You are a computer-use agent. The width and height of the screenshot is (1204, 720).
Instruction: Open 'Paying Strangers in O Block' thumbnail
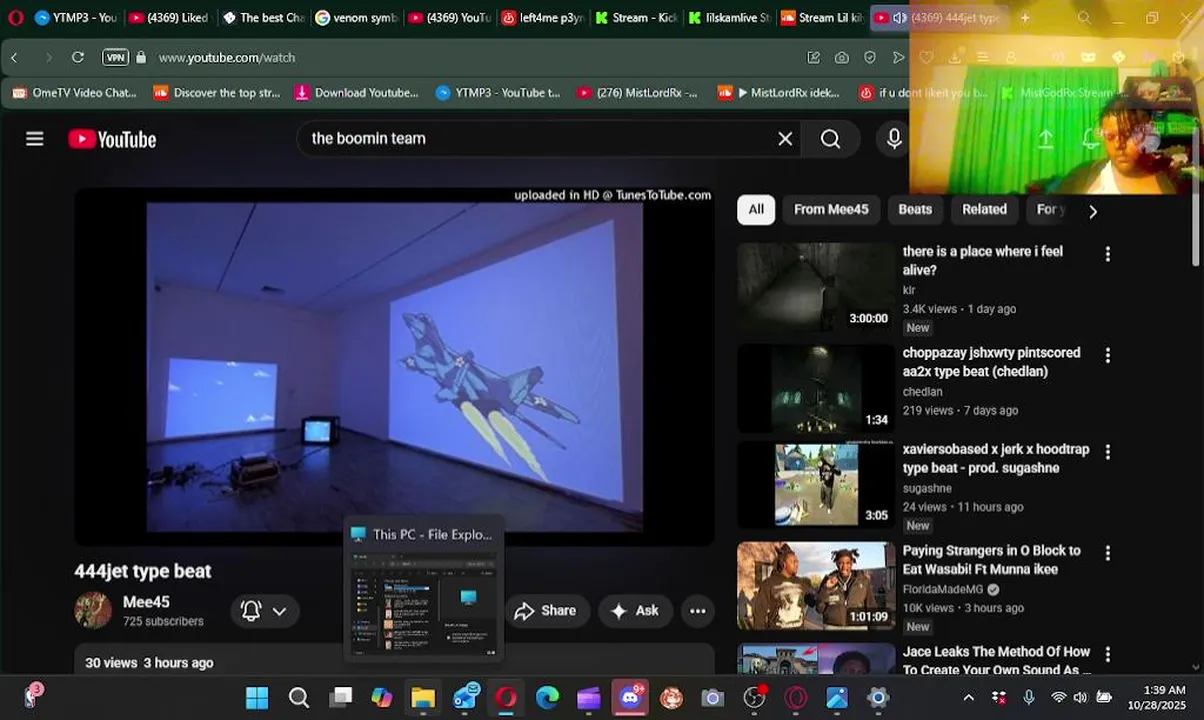click(817, 587)
